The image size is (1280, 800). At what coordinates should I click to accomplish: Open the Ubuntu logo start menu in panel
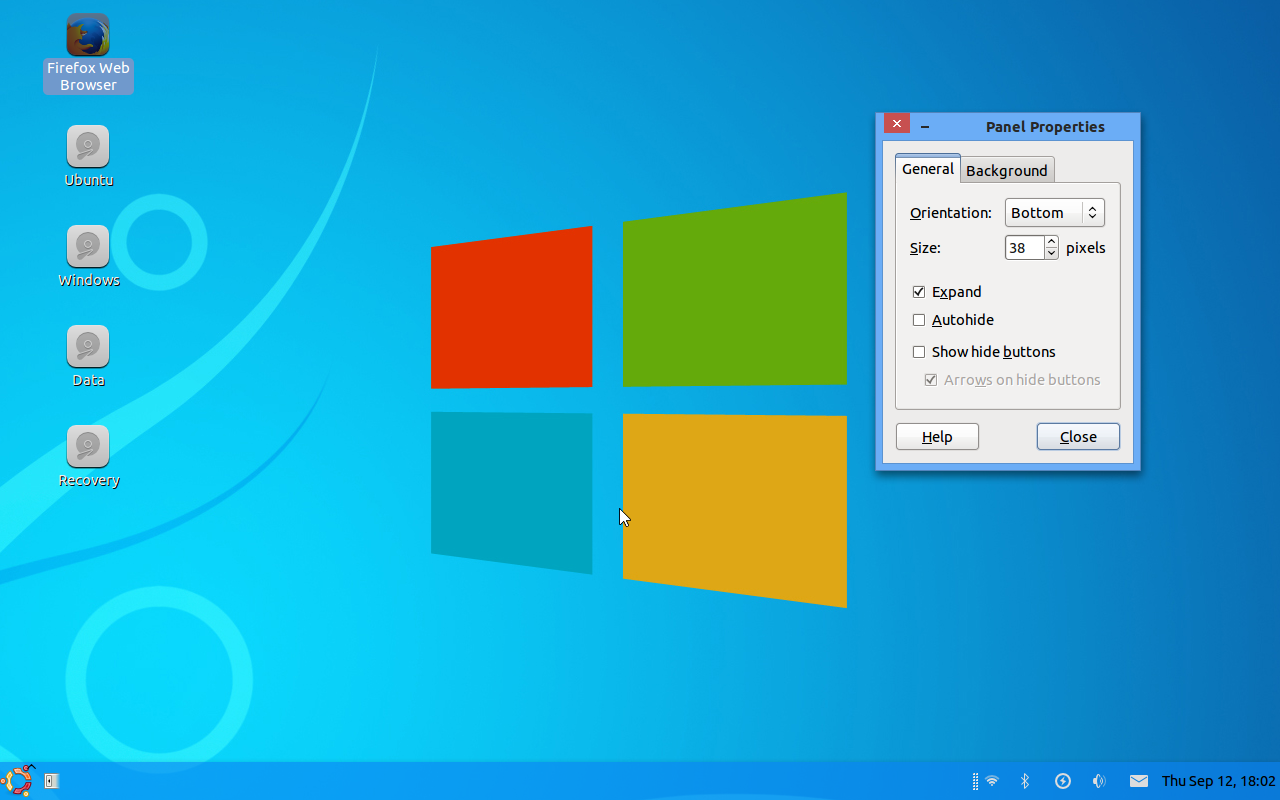(x=18, y=781)
